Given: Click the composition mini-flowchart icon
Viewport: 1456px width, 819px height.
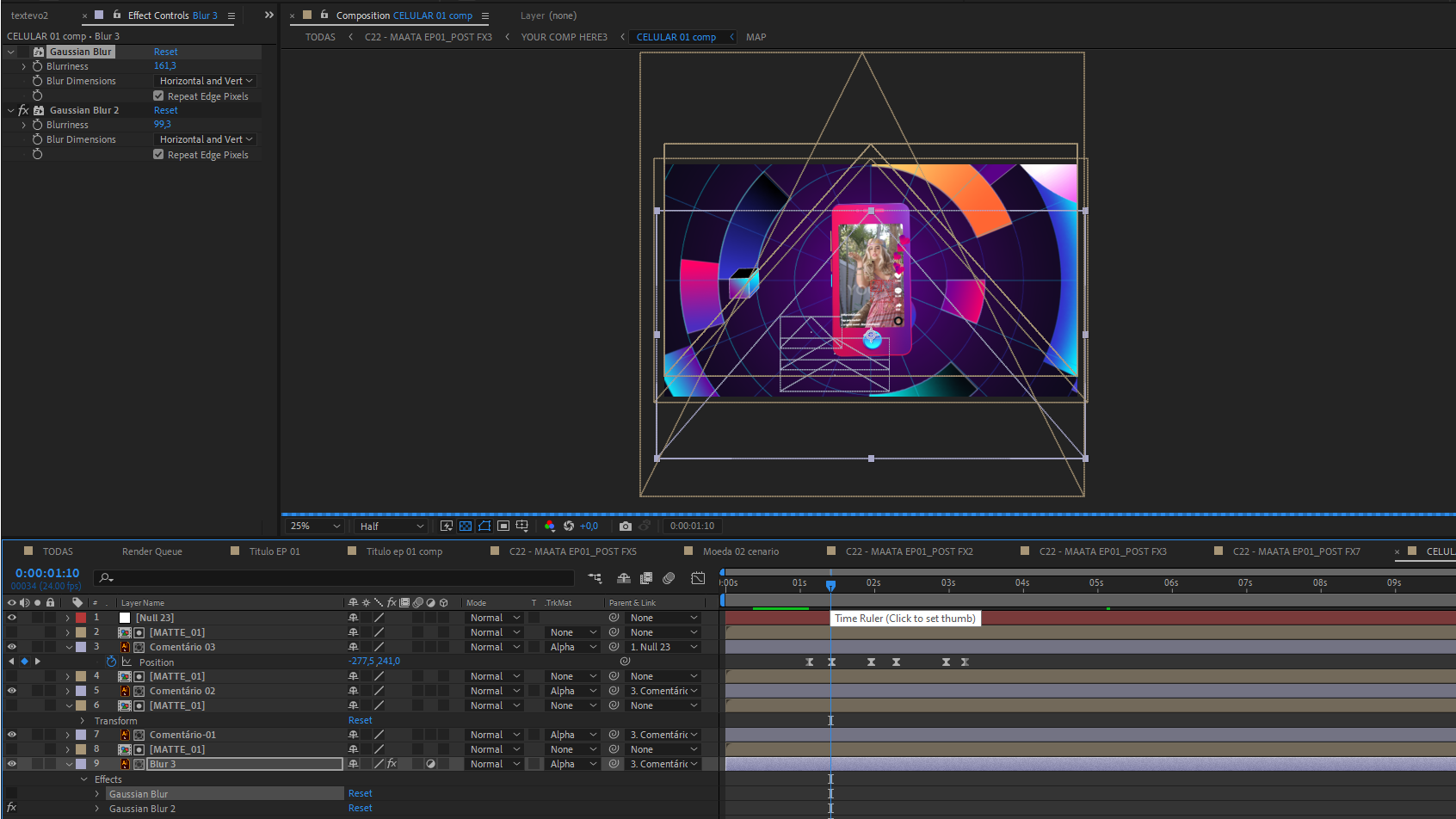Looking at the screenshot, I should (595, 578).
